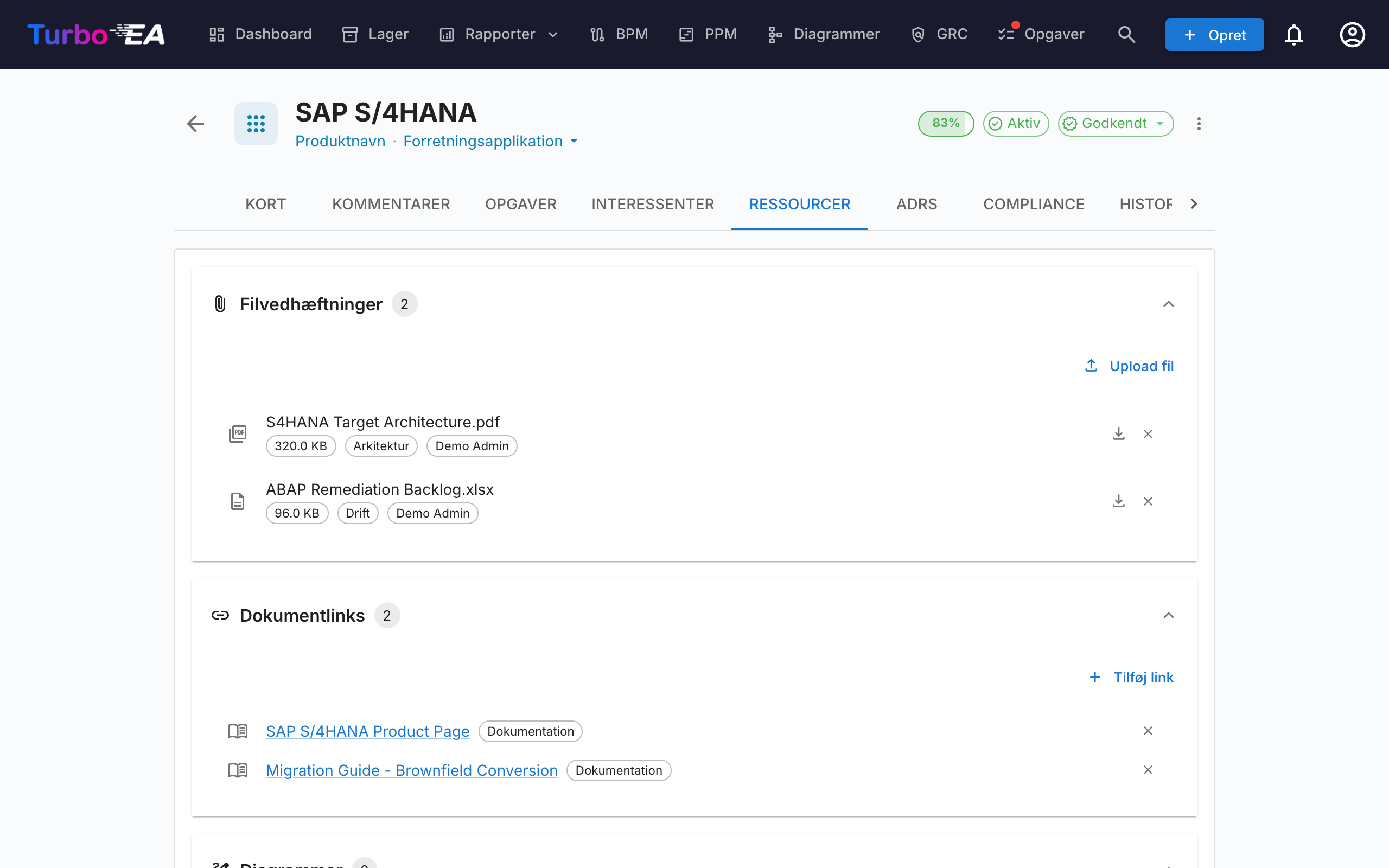
Task: Click the Drift tag chip
Action: click(x=358, y=513)
